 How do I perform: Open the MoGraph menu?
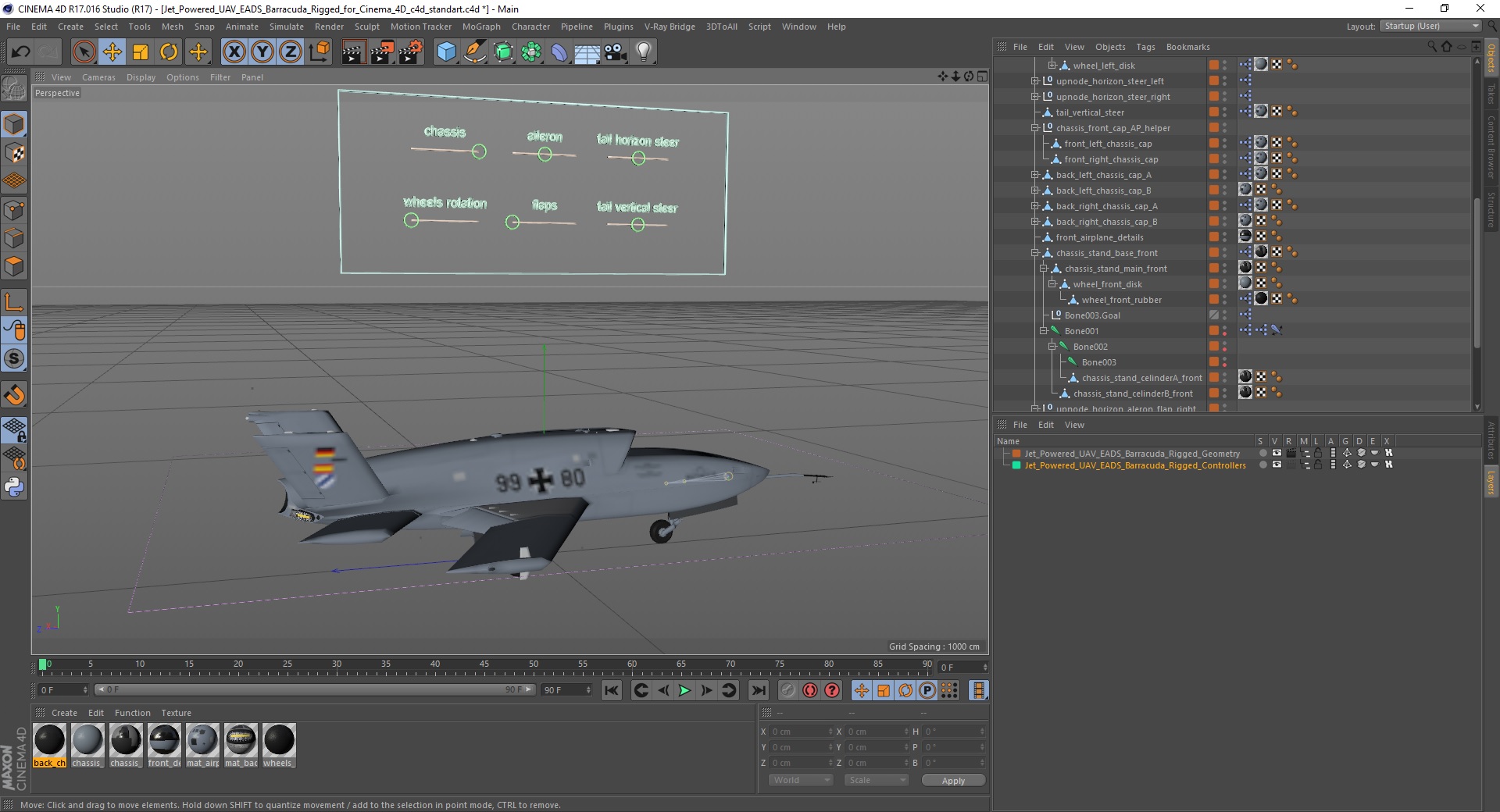481,27
